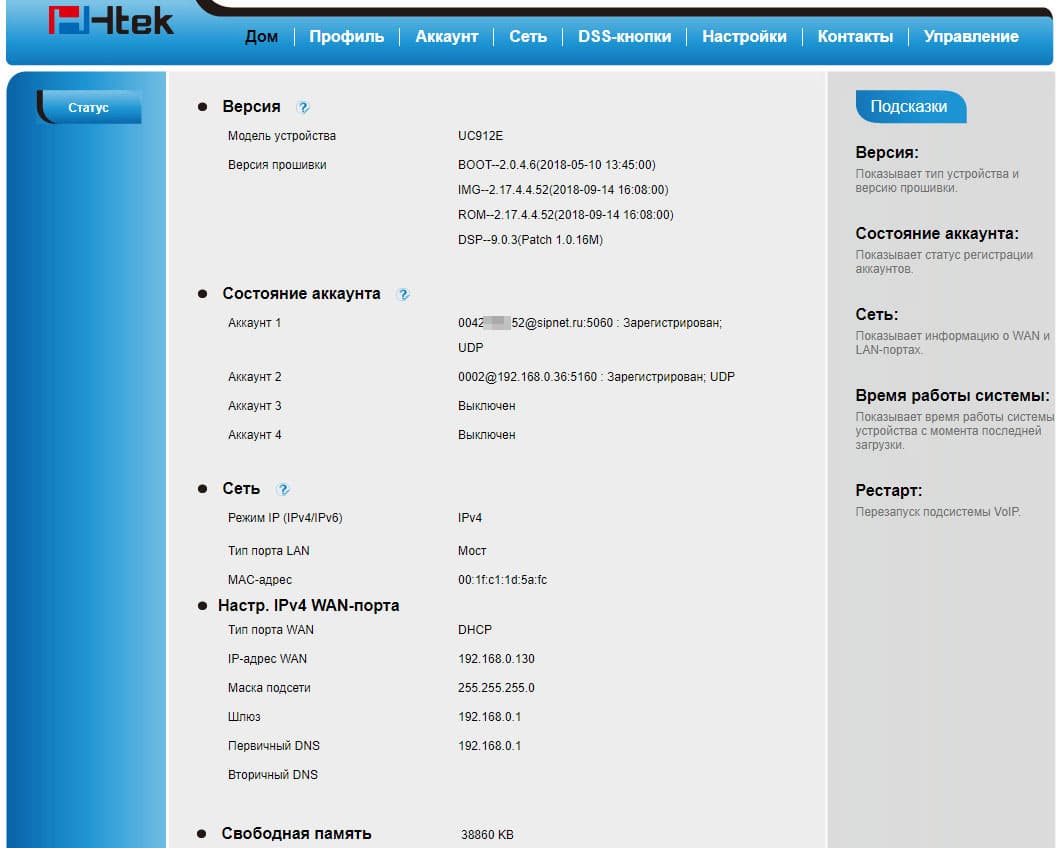Click the Аккаунт 2 registration value 0002@192.168.0.36
Image resolution: width=1061 pixels, height=848 pixels.
596,377
